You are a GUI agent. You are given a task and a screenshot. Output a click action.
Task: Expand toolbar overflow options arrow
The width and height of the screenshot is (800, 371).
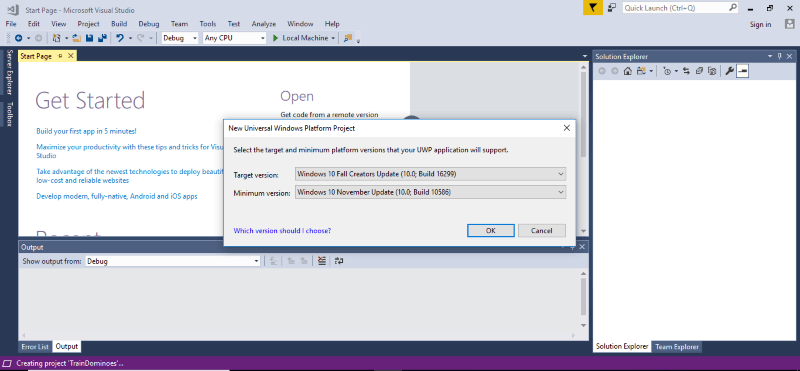pyautogui.click(x=358, y=41)
